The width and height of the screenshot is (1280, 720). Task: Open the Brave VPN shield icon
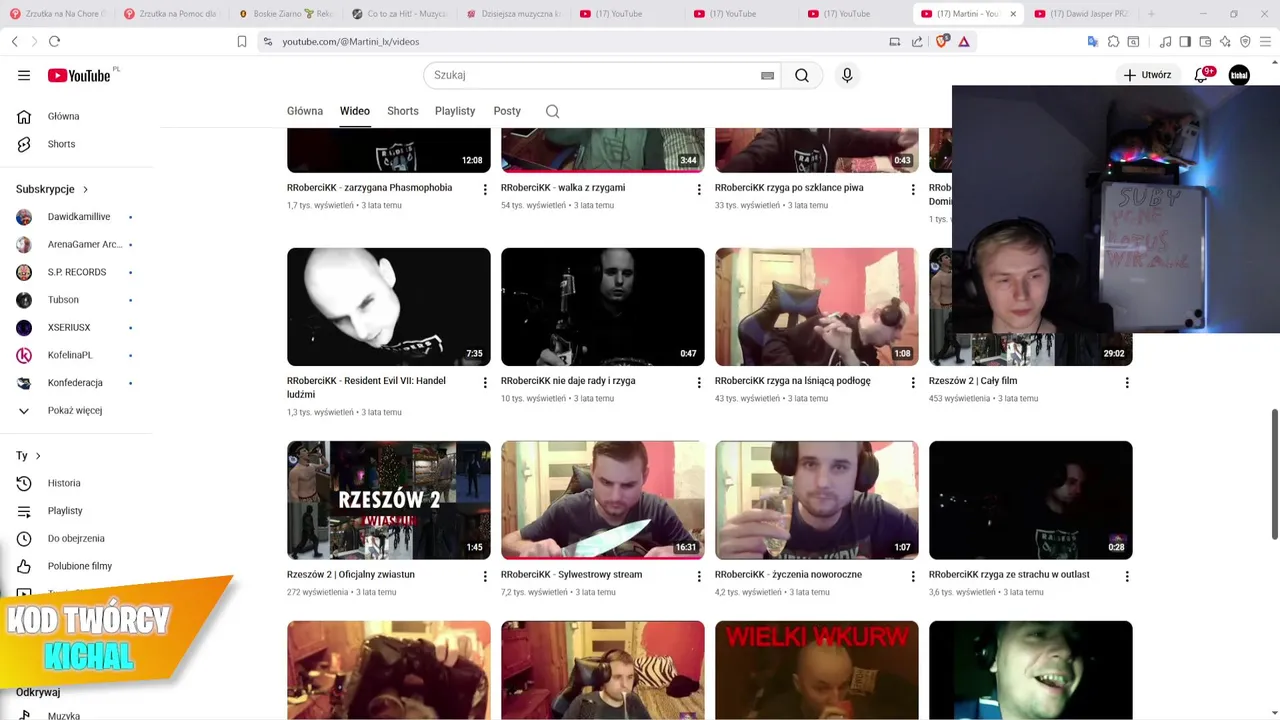[1245, 41]
